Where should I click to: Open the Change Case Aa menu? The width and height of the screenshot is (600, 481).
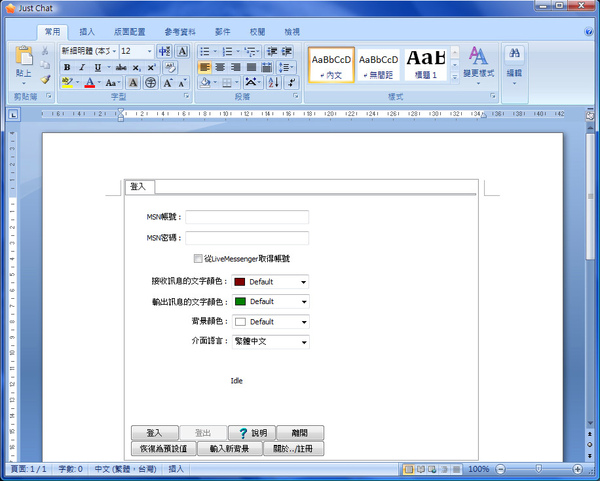[x=112, y=82]
